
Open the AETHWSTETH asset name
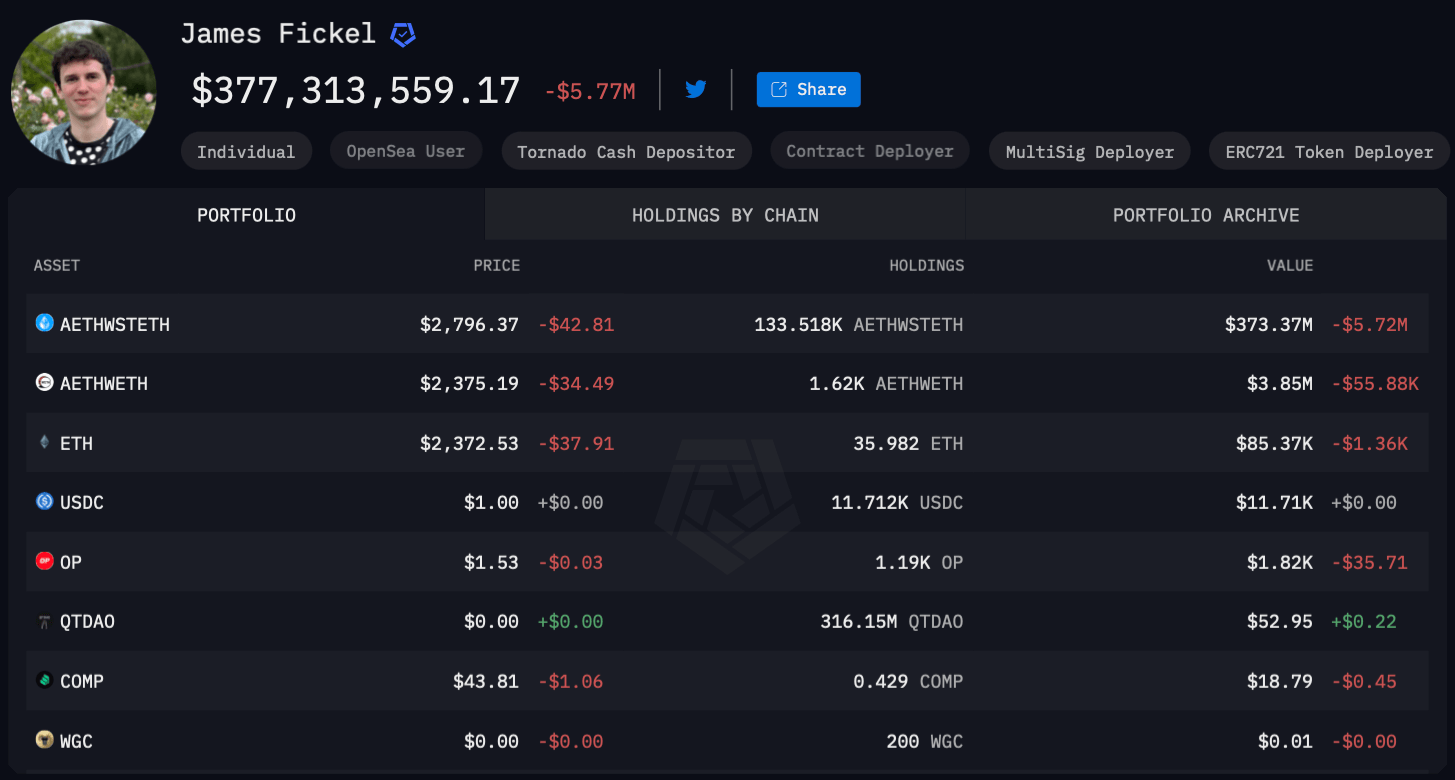point(115,324)
